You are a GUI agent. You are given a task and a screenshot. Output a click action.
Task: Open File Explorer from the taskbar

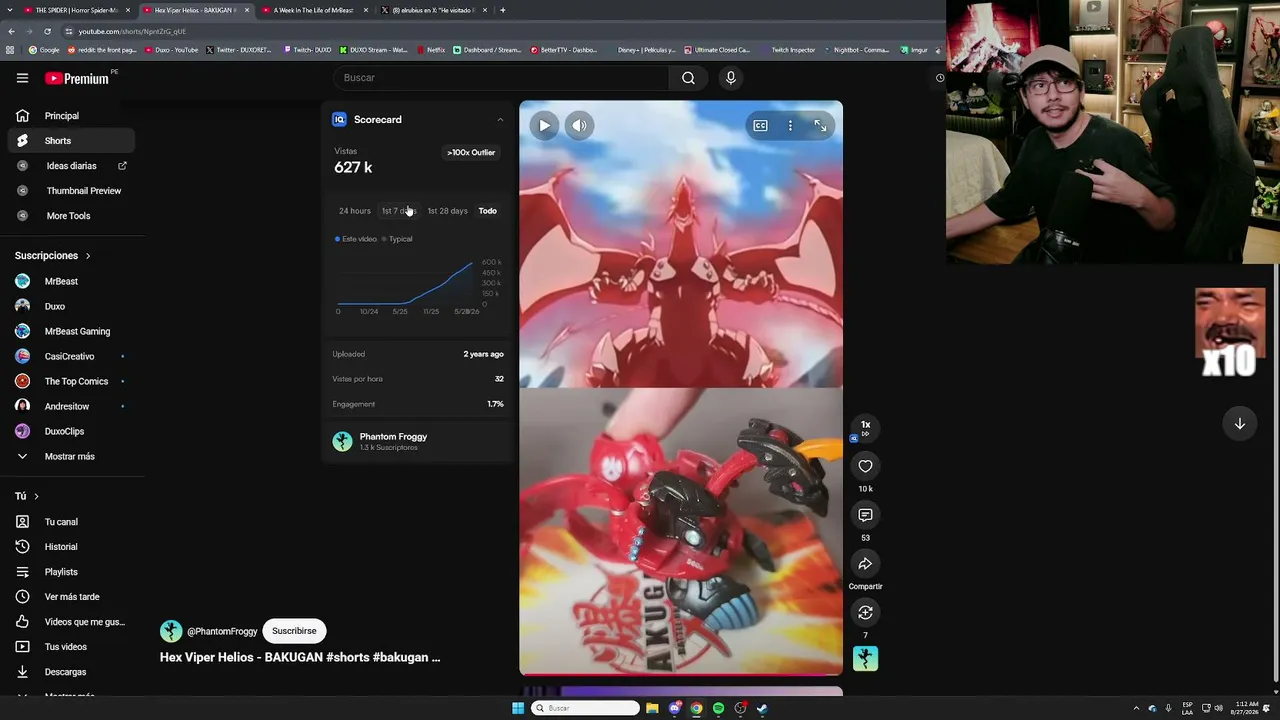coord(652,708)
